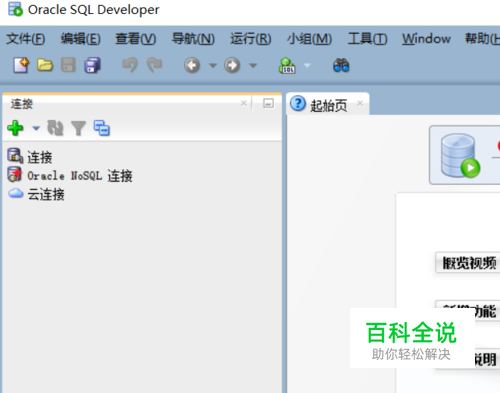Apply filter funnel icon in Connections panel
This screenshot has width=500, height=393.
click(x=78, y=128)
